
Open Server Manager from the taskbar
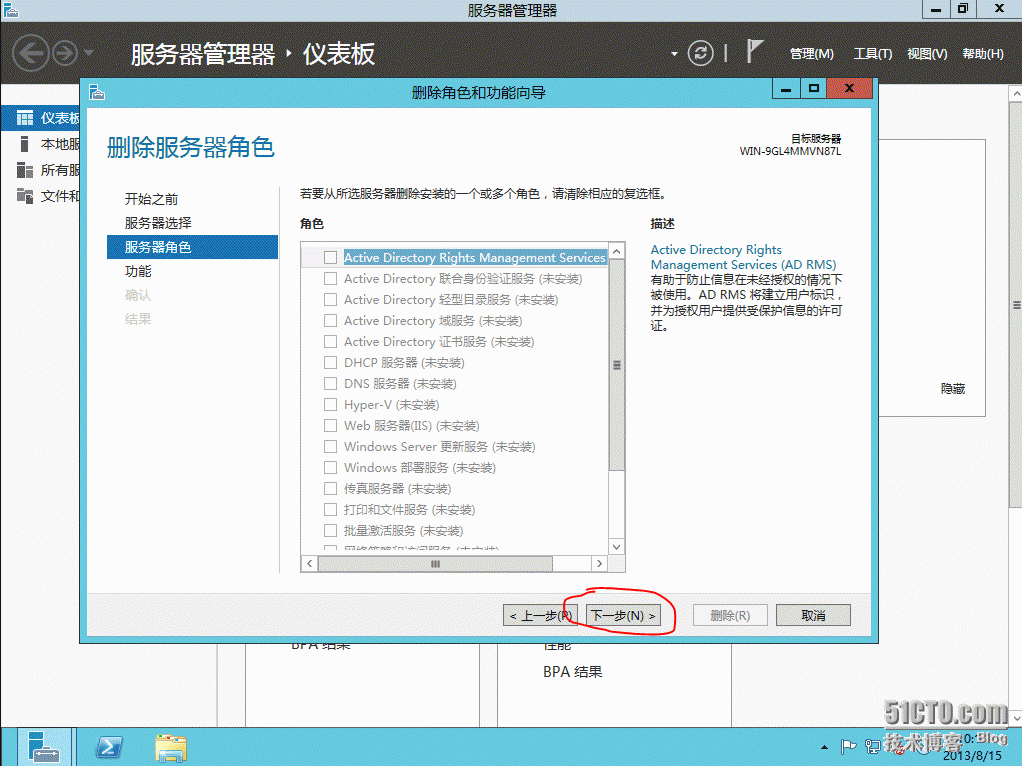pos(44,747)
